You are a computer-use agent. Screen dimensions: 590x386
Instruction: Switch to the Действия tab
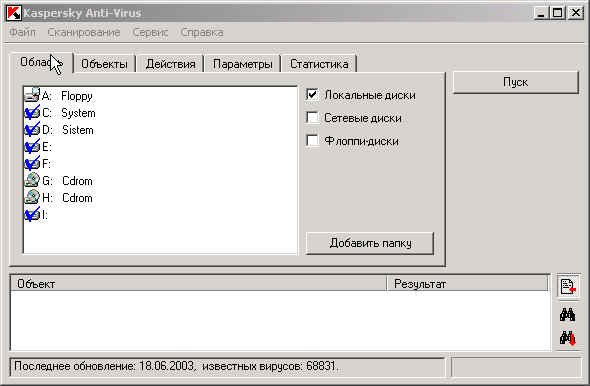170,64
